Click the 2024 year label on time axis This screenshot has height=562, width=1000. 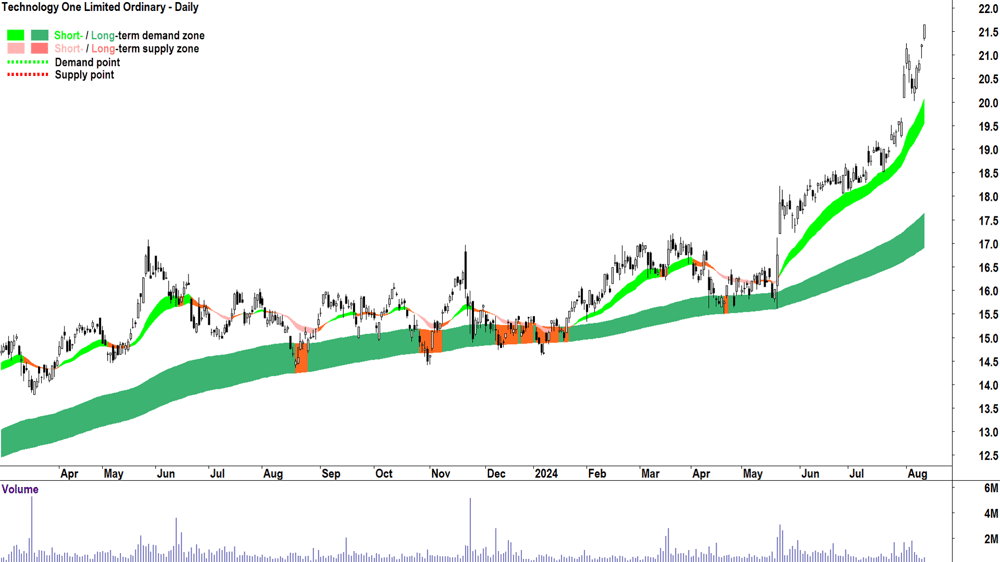click(546, 474)
